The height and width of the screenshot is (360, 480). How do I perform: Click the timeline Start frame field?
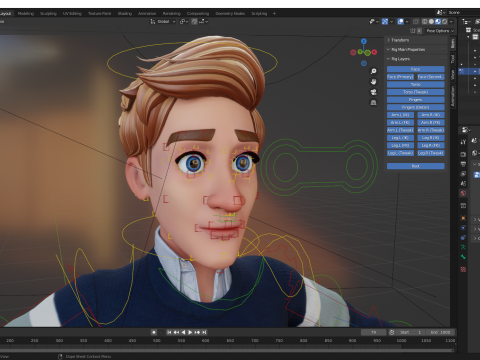point(411,332)
